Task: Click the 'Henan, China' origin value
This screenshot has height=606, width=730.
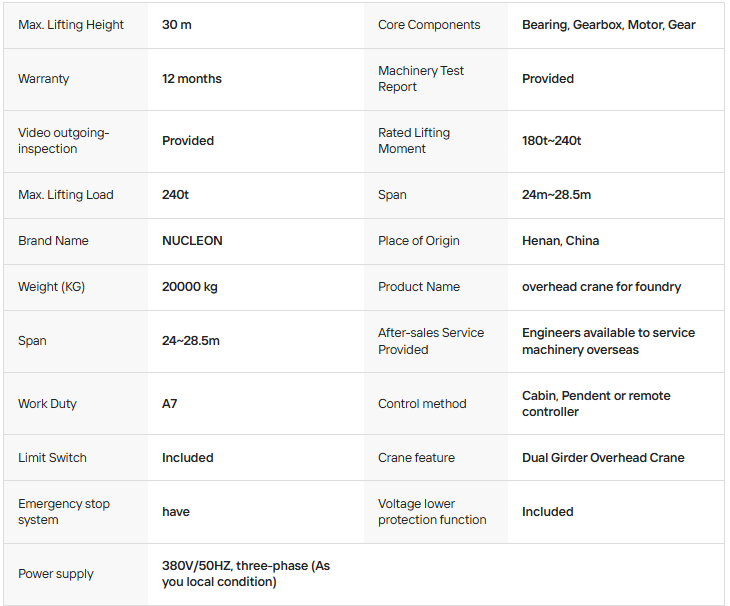Action: 560,241
